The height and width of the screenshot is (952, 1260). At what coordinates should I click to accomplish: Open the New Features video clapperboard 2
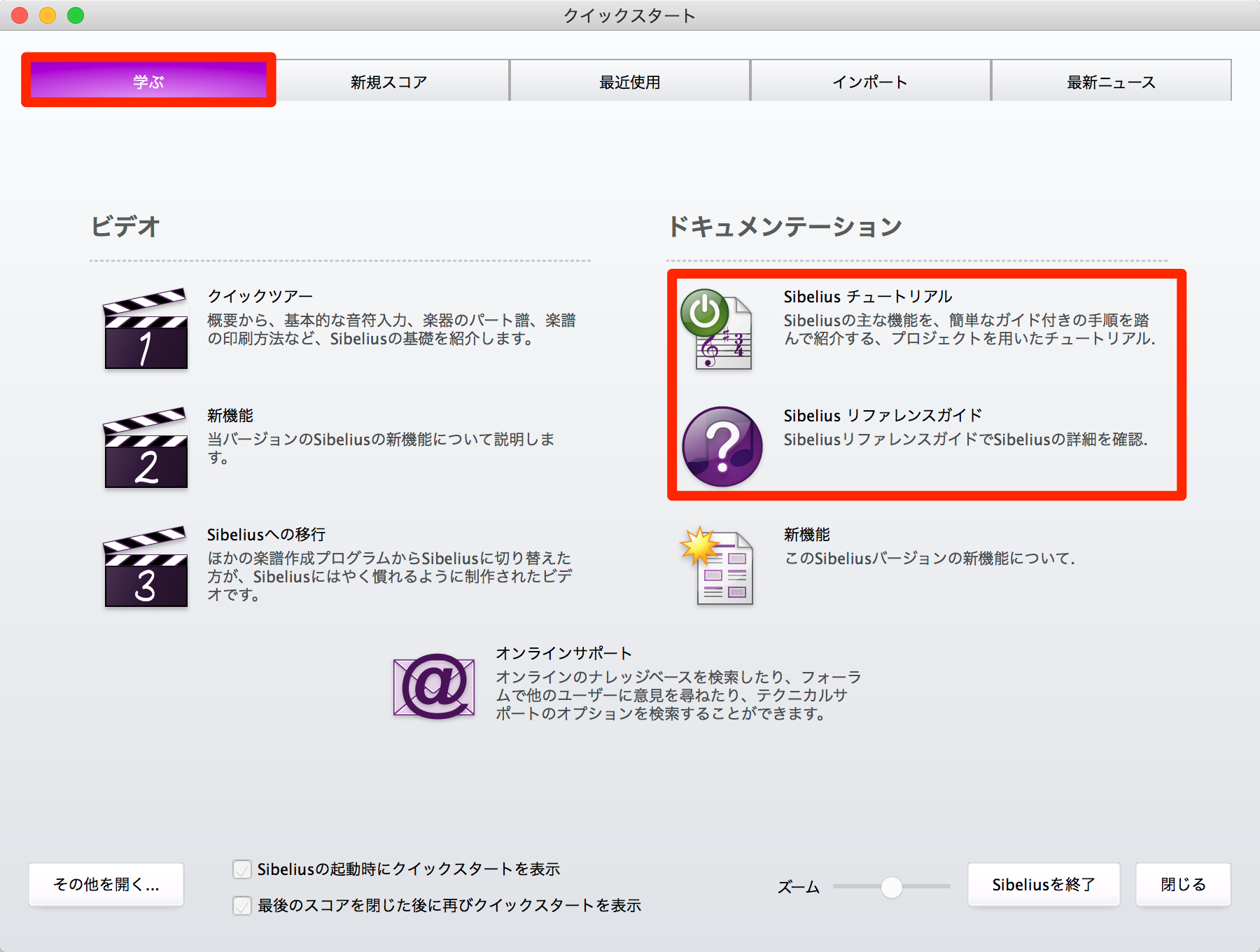[146, 447]
